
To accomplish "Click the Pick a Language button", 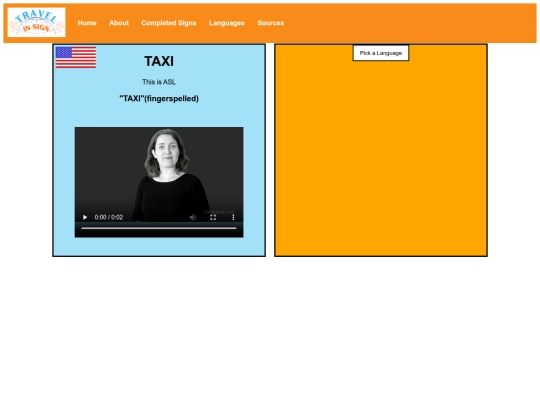I will [381, 53].
